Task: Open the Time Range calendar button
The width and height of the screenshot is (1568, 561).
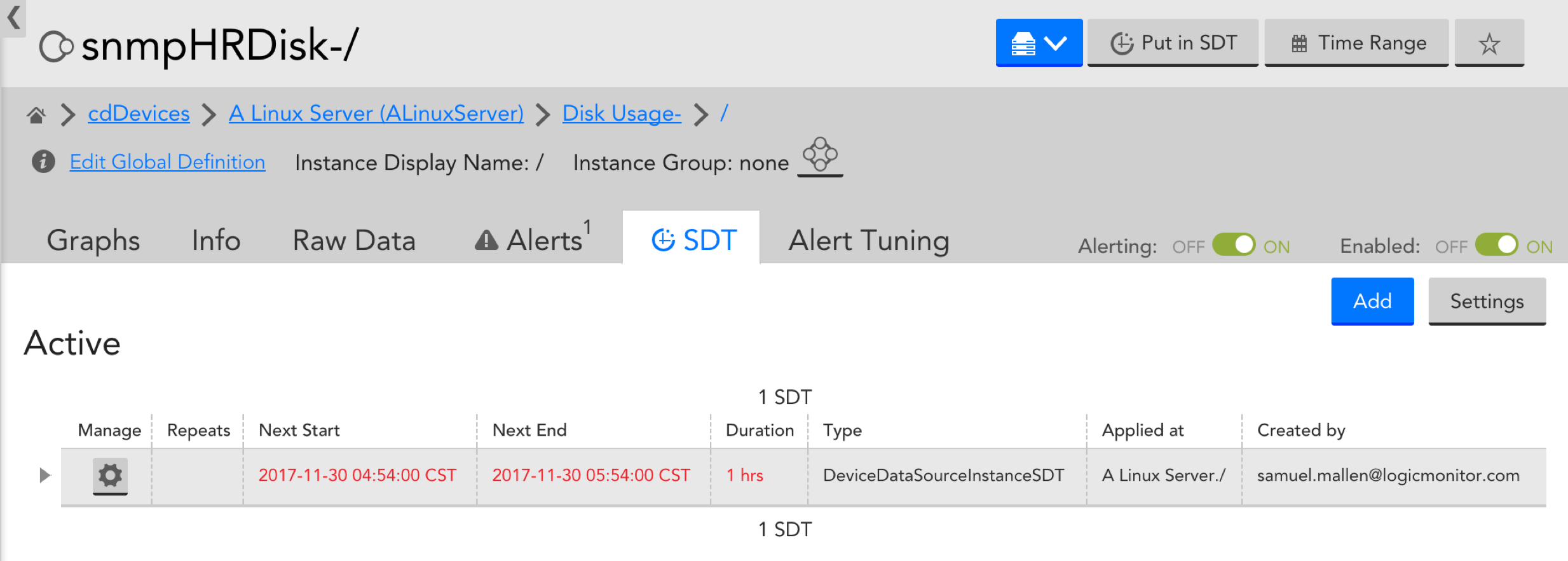Action: (1356, 43)
